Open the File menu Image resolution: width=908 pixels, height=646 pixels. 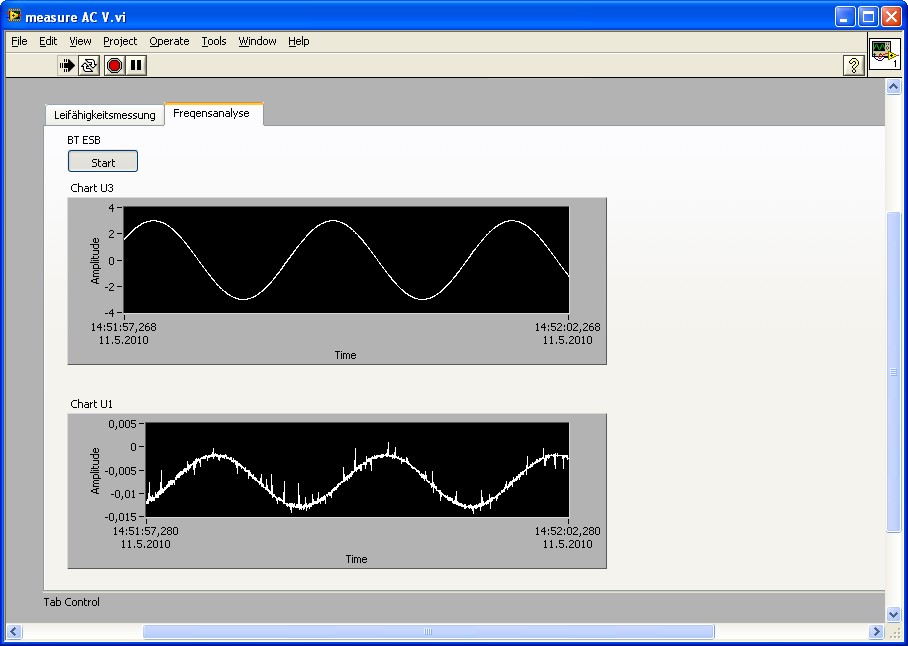point(19,41)
